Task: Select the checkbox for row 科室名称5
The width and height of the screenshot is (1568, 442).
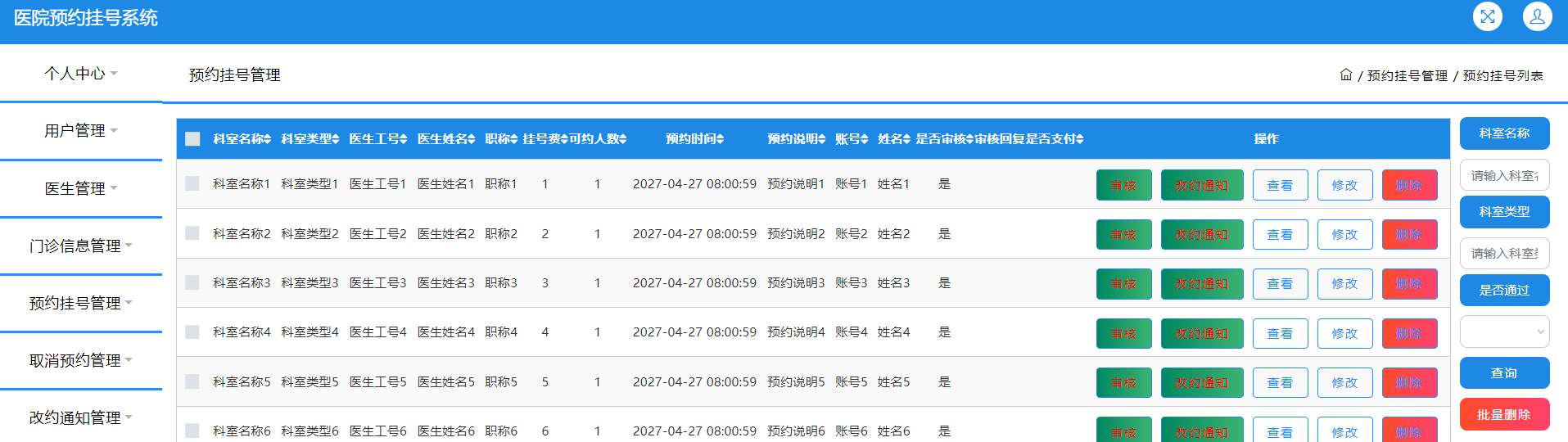Action: coord(192,381)
